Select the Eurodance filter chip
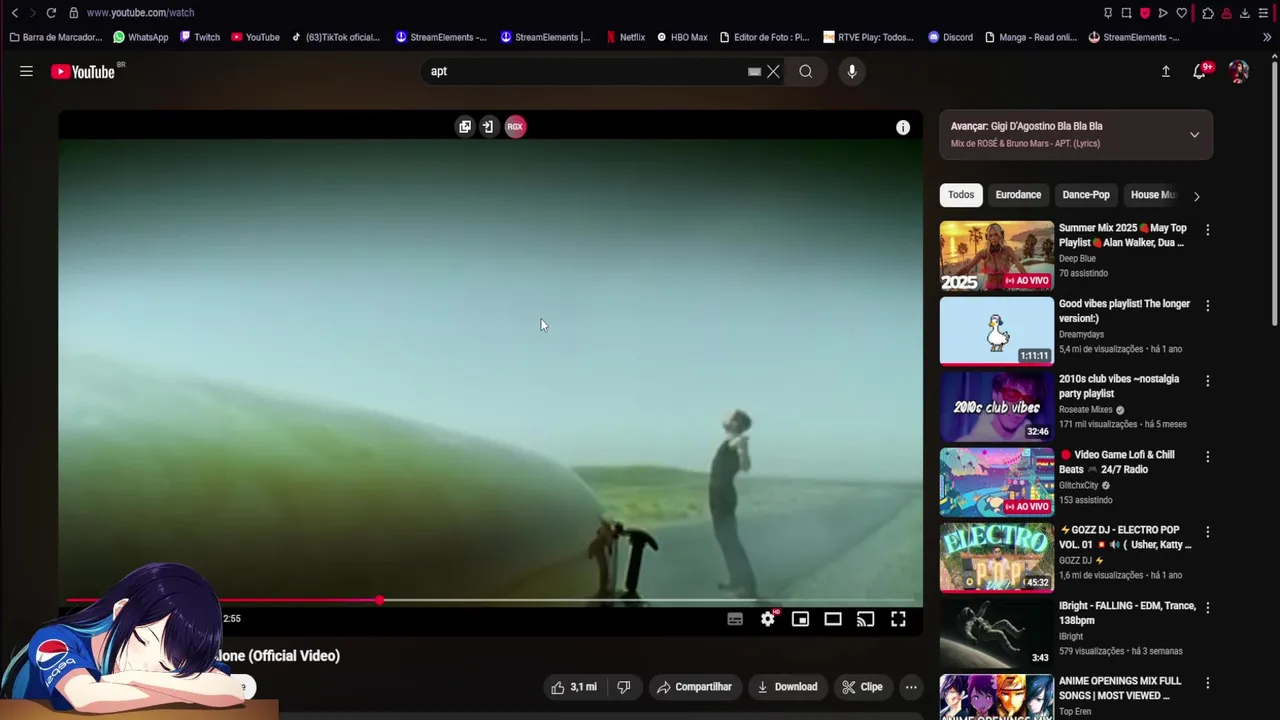The height and width of the screenshot is (720, 1280). (x=1018, y=195)
